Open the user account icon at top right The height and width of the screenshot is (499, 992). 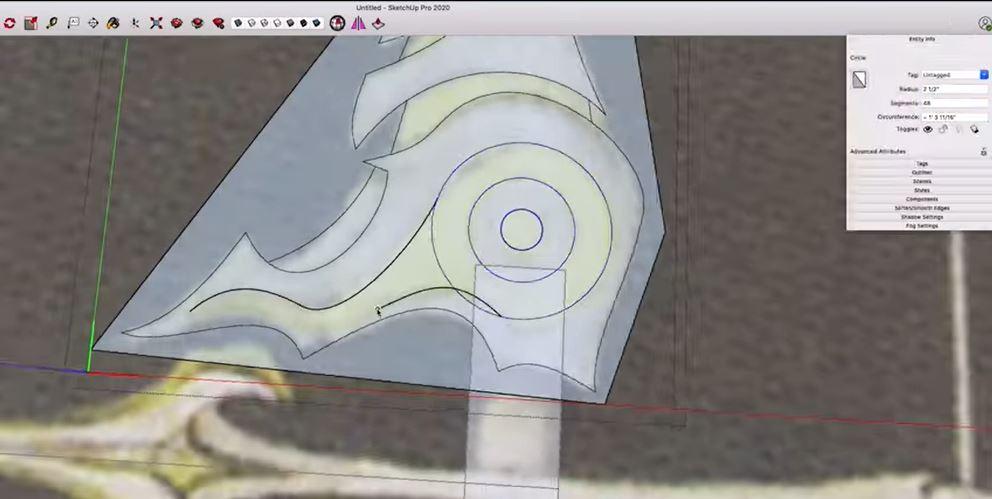tap(984, 23)
